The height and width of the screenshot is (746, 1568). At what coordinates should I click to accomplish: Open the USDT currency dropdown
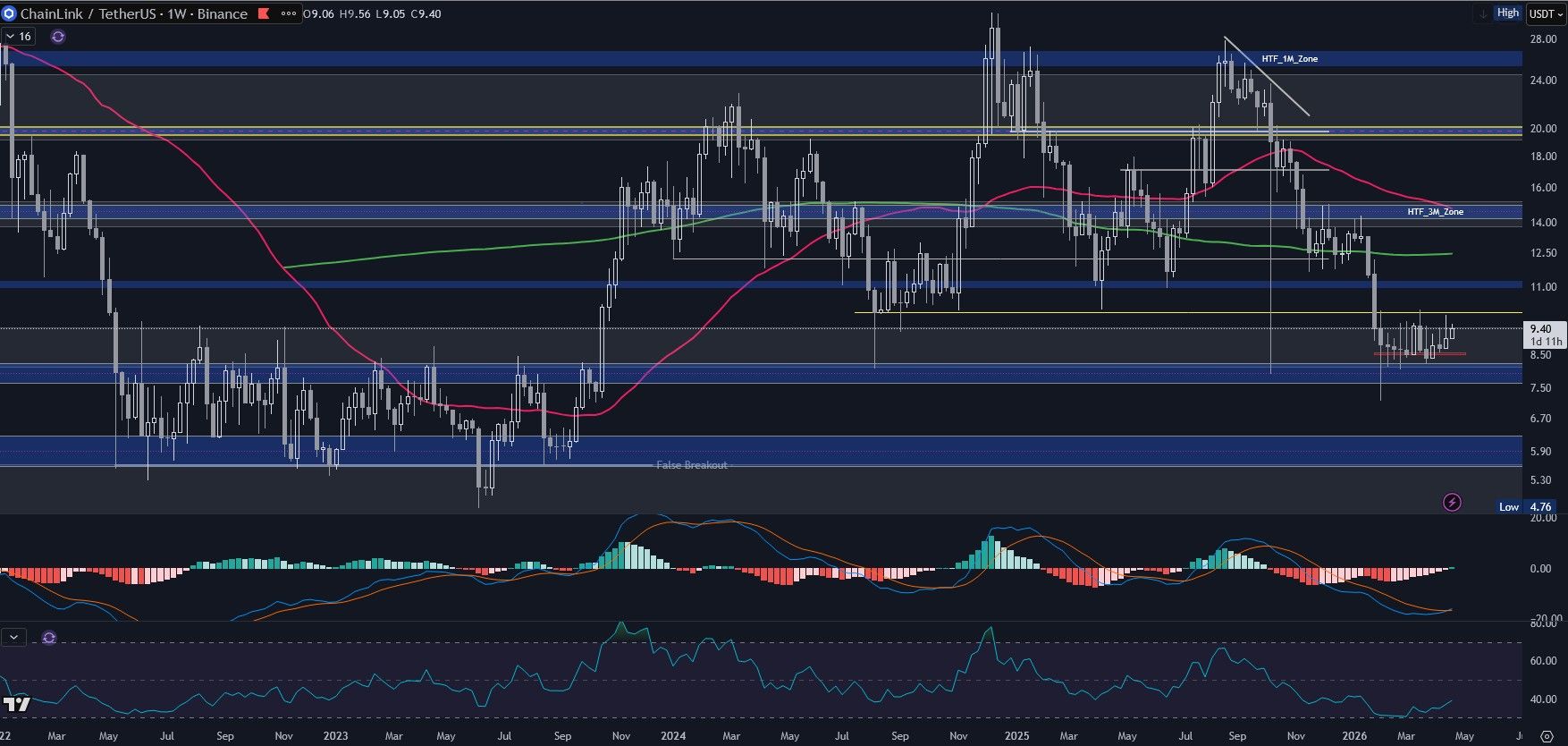tap(1544, 13)
